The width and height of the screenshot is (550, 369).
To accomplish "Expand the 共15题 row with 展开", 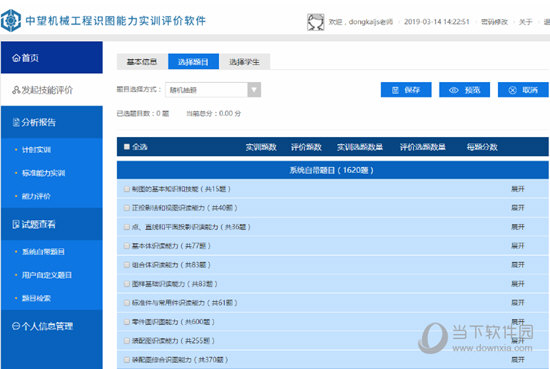I will (x=518, y=189).
